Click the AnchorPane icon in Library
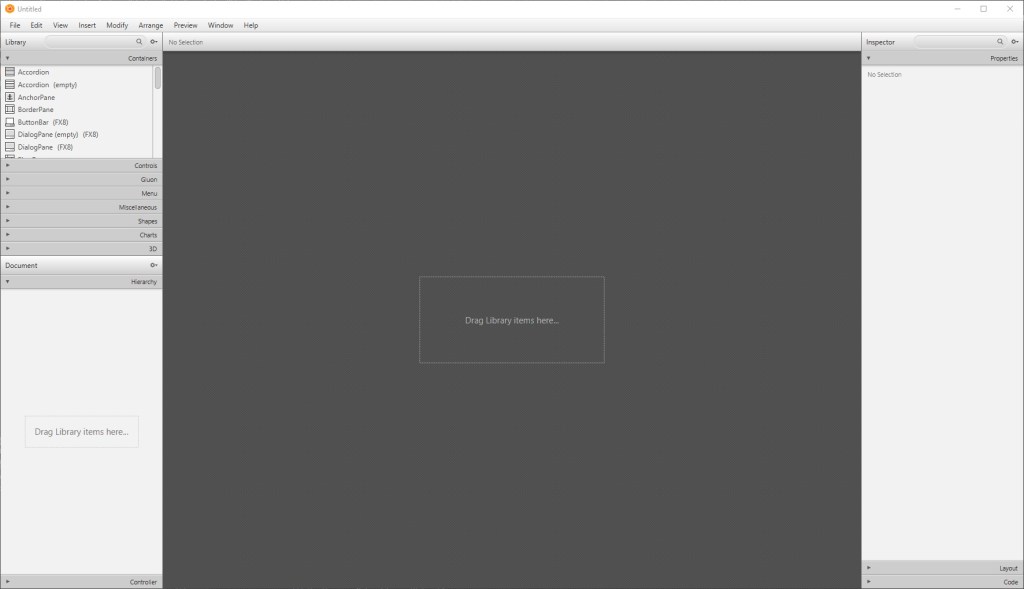1024x589 pixels. (10, 97)
